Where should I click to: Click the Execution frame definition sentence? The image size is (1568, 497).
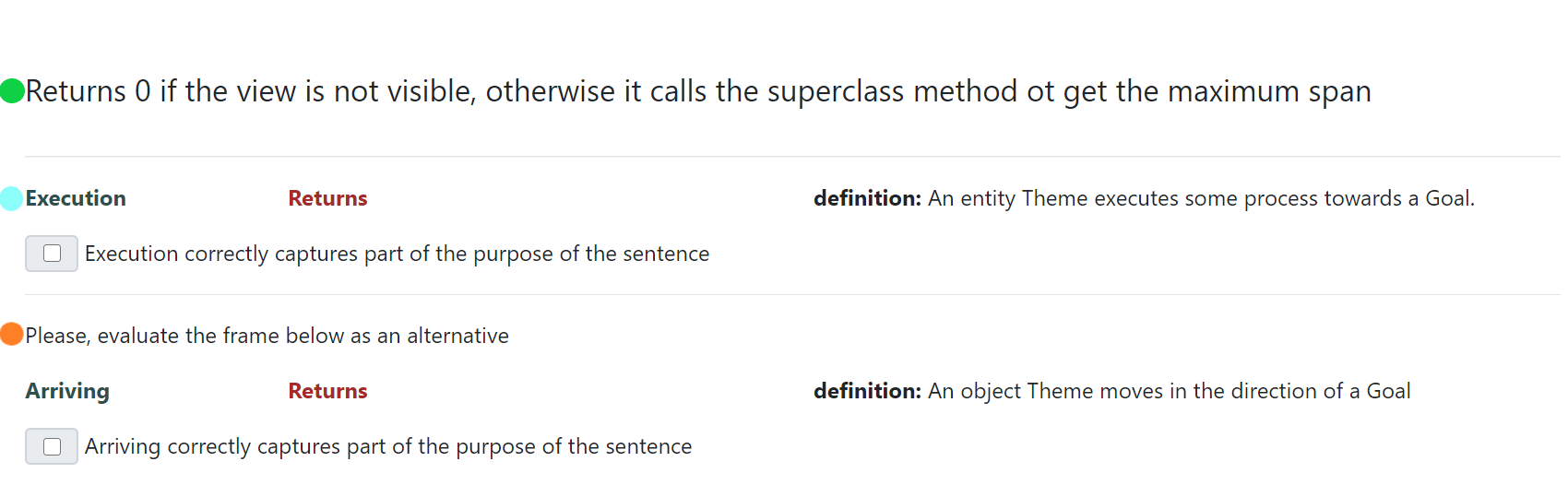point(1201,198)
